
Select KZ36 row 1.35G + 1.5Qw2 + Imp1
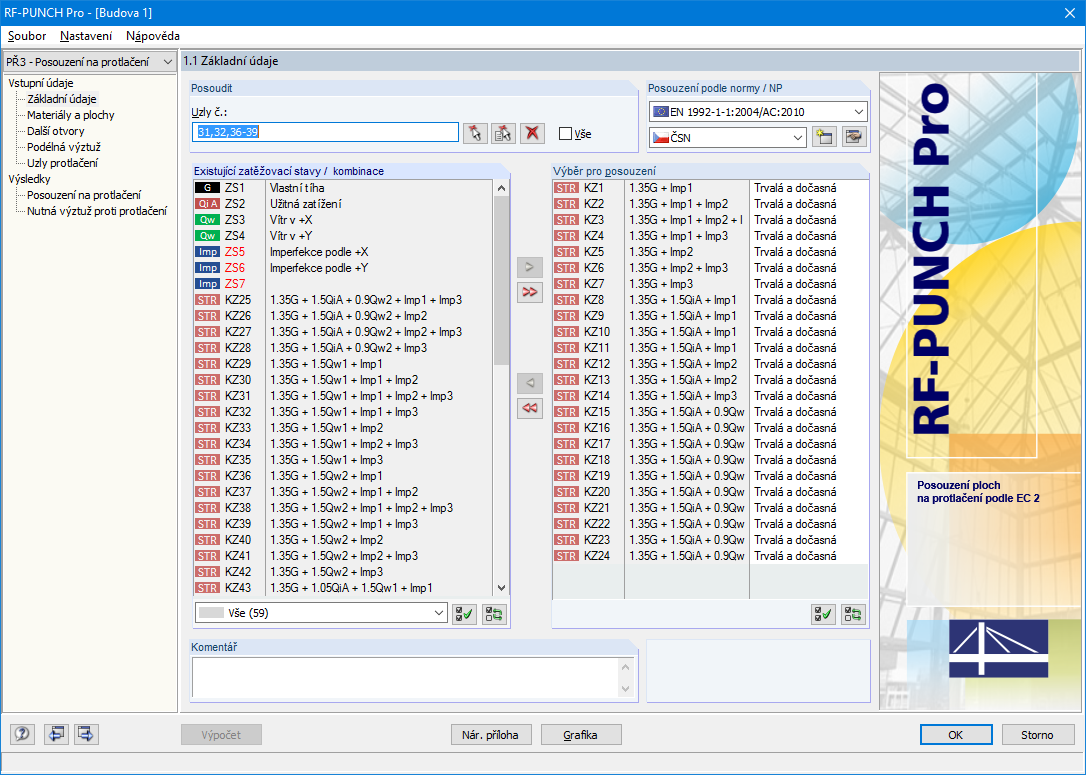tap(343, 476)
